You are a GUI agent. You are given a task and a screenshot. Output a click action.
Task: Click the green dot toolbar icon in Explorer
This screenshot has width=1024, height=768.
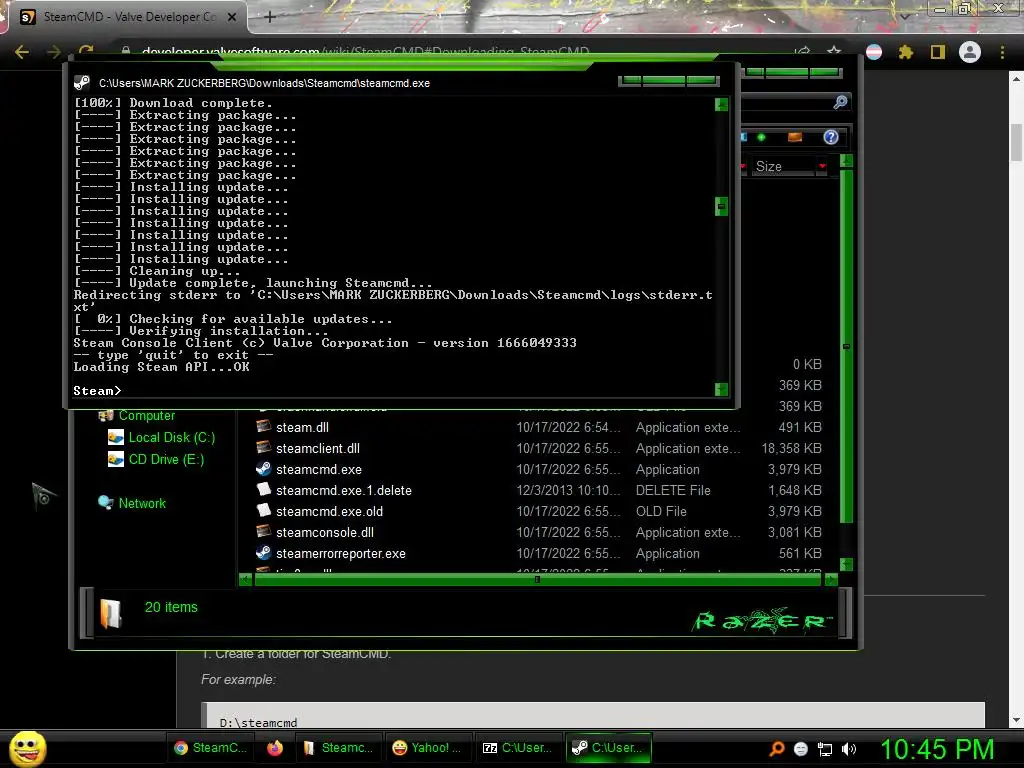[761, 137]
